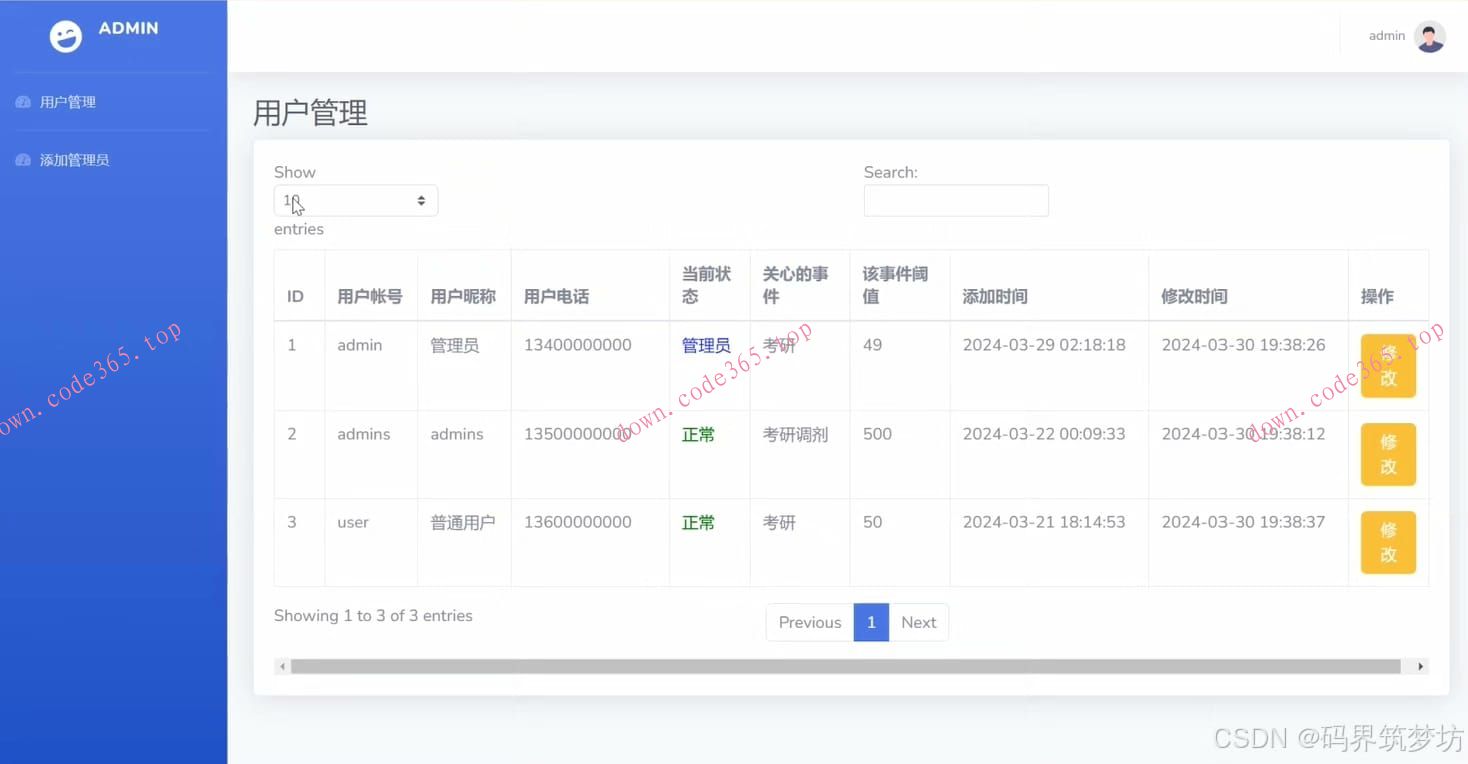Click modify time 2024-03-30 19:38:37
The height and width of the screenshot is (764, 1468).
point(1243,522)
